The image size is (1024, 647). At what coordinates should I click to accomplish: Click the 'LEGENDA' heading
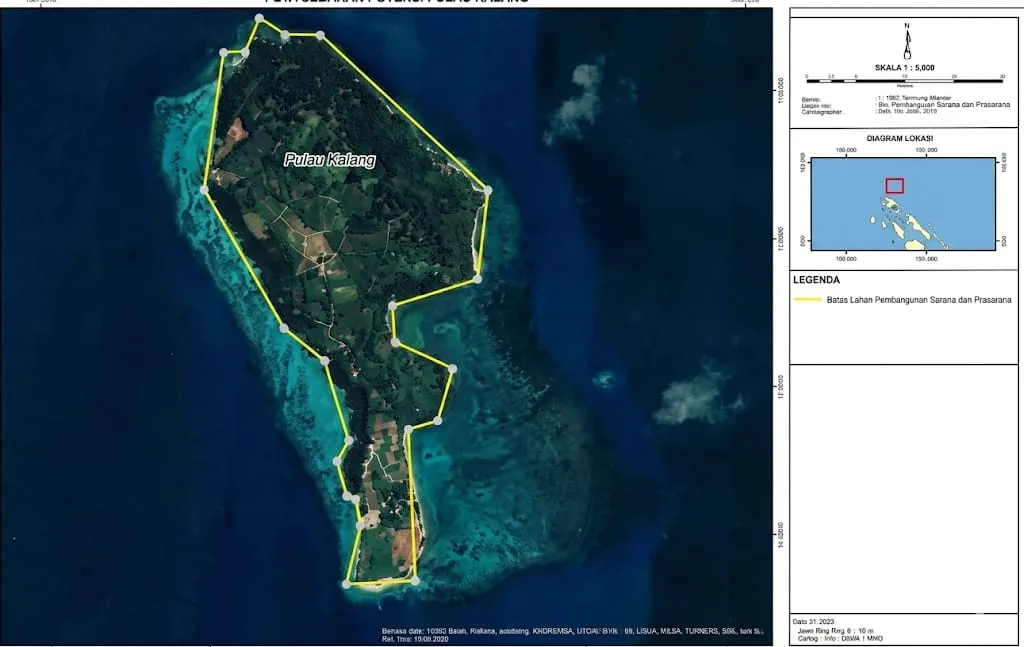pos(816,280)
